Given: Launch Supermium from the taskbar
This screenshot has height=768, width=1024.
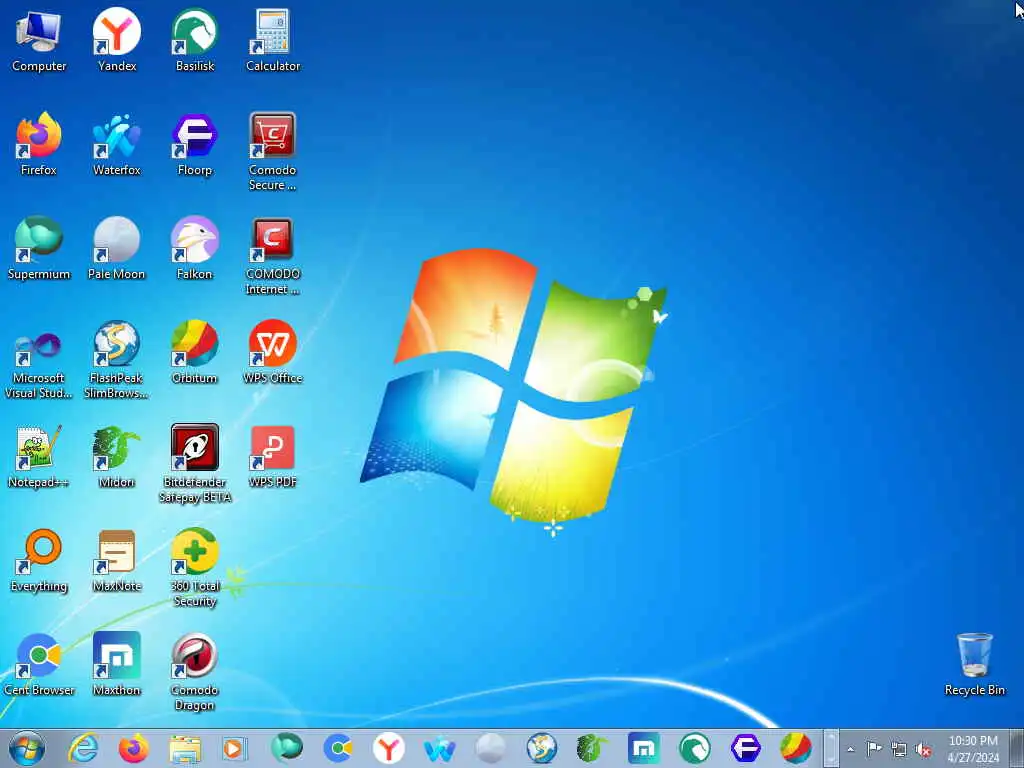Looking at the screenshot, I should (x=287, y=748).
